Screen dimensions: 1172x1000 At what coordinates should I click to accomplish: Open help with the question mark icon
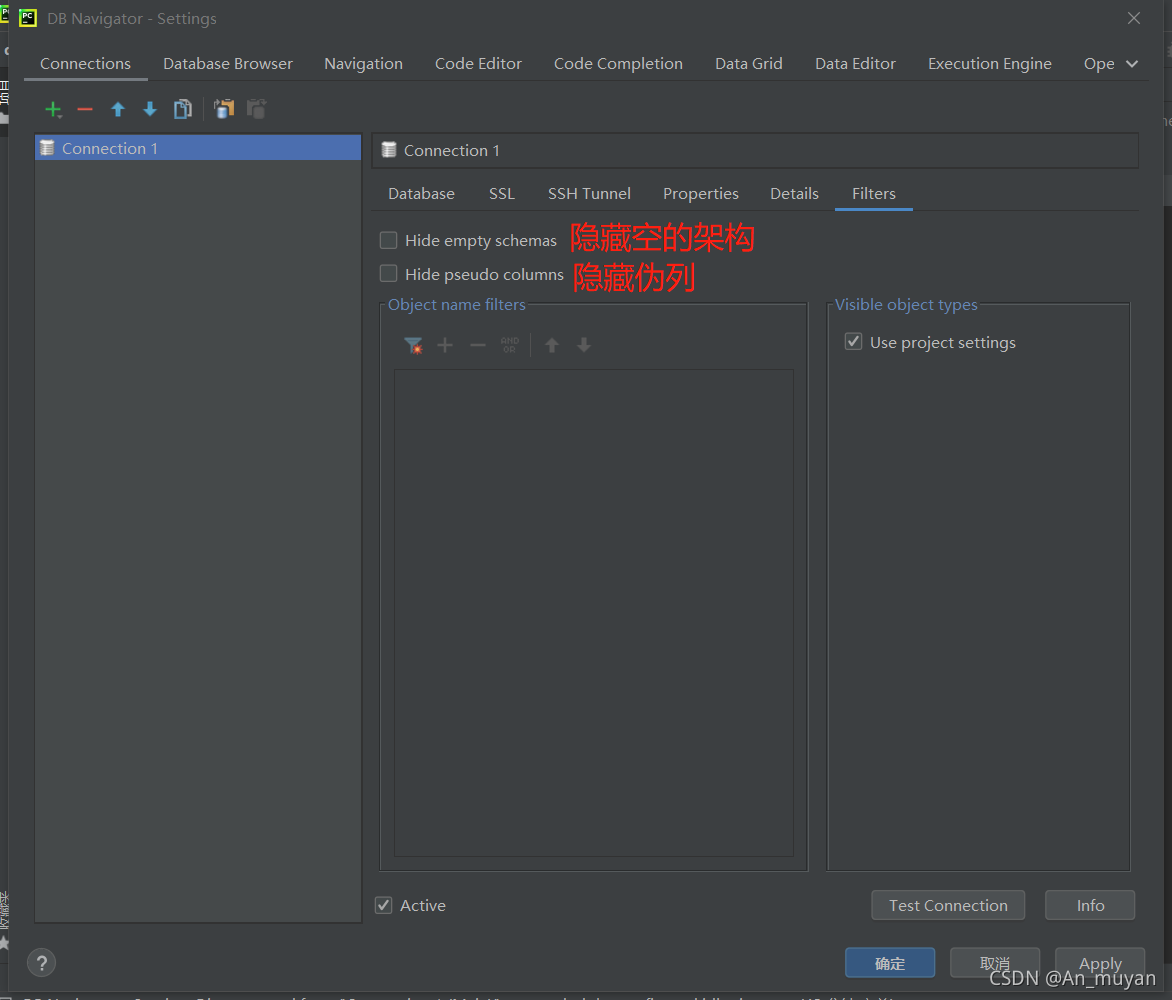[42, 963]
